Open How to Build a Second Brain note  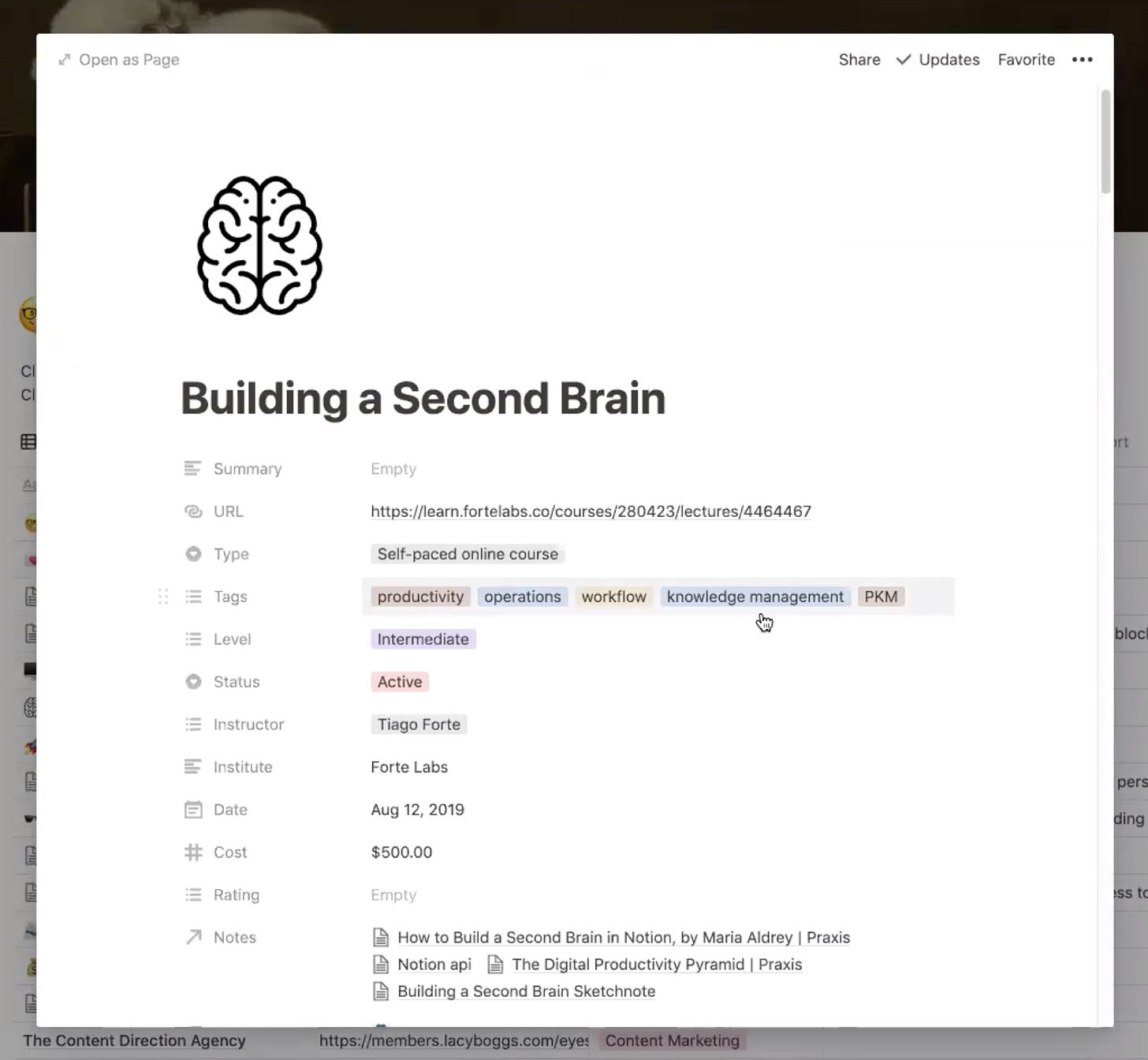[624, 938]
